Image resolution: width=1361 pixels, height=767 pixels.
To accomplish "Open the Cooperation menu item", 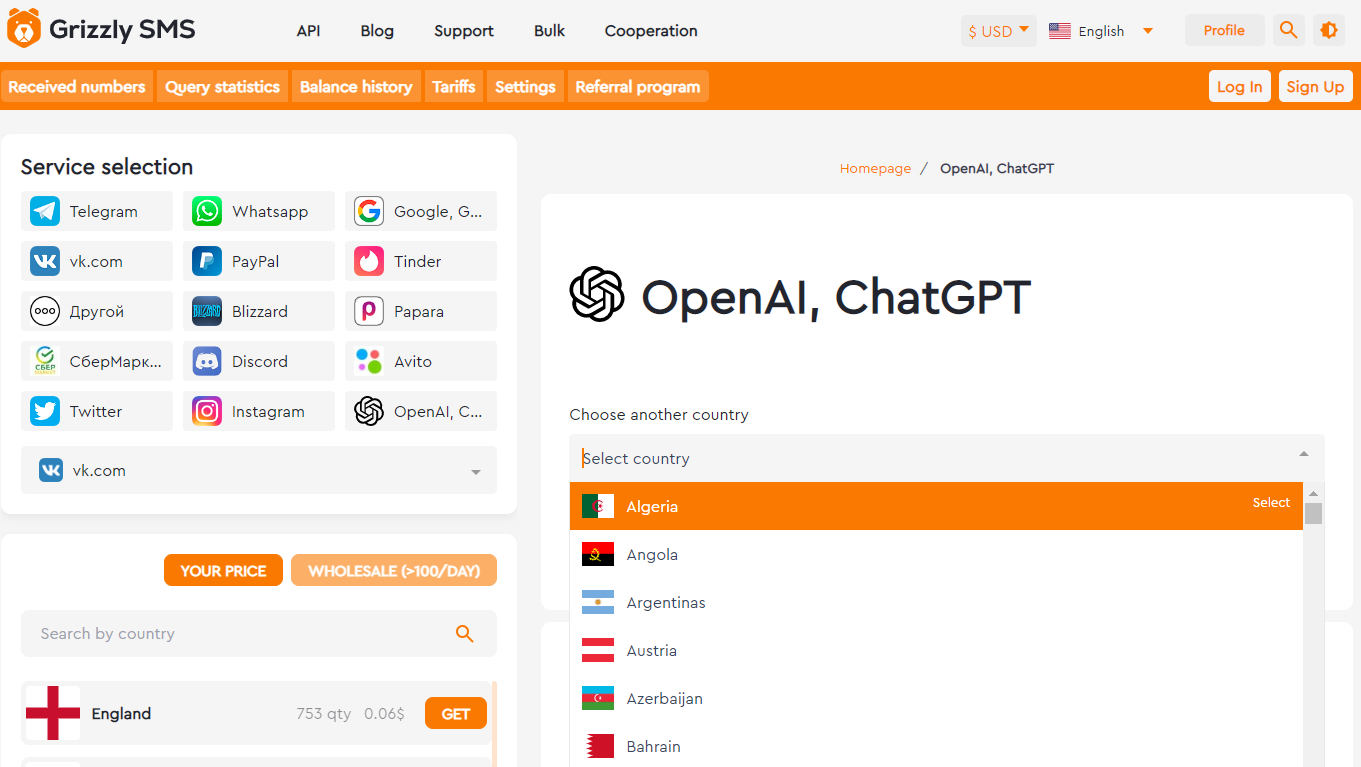I will pyautogui.click(x=651, y=31).
